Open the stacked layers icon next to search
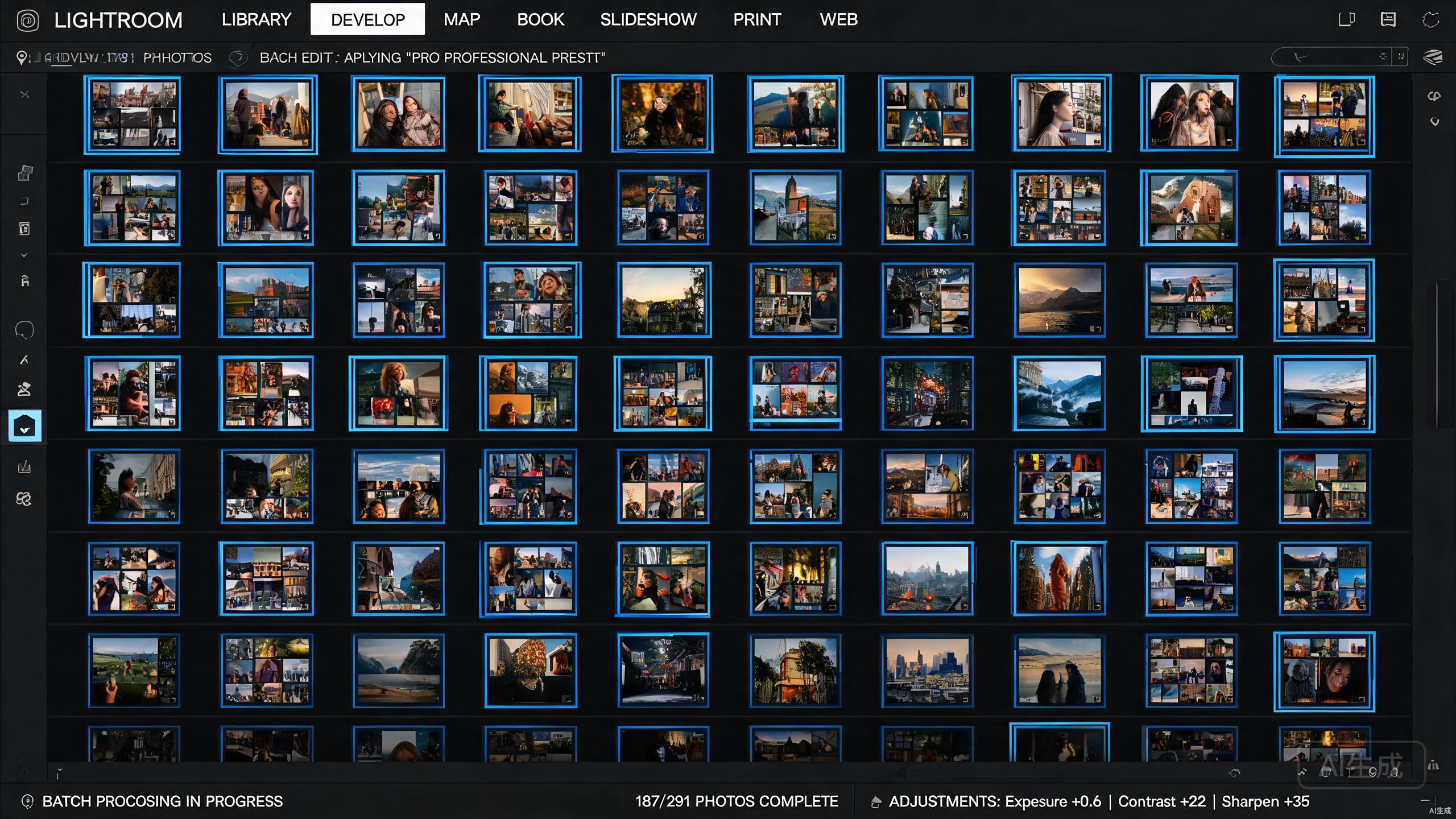The height and width of the screenshot is (819, 1456). (x=1433, y=57)
